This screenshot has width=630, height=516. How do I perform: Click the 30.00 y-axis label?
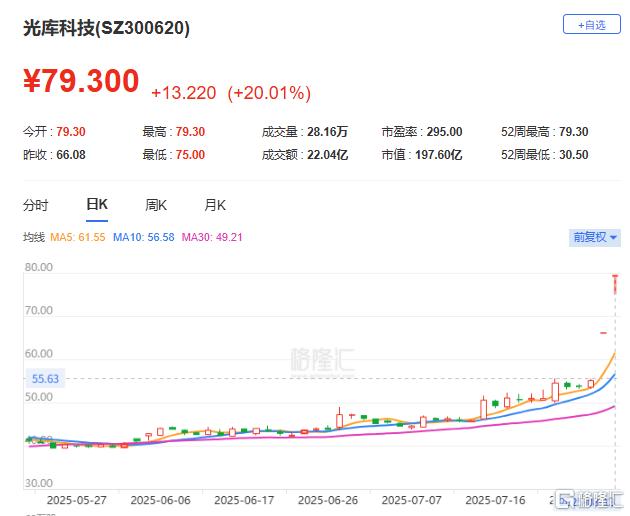(x=39, y=483)
